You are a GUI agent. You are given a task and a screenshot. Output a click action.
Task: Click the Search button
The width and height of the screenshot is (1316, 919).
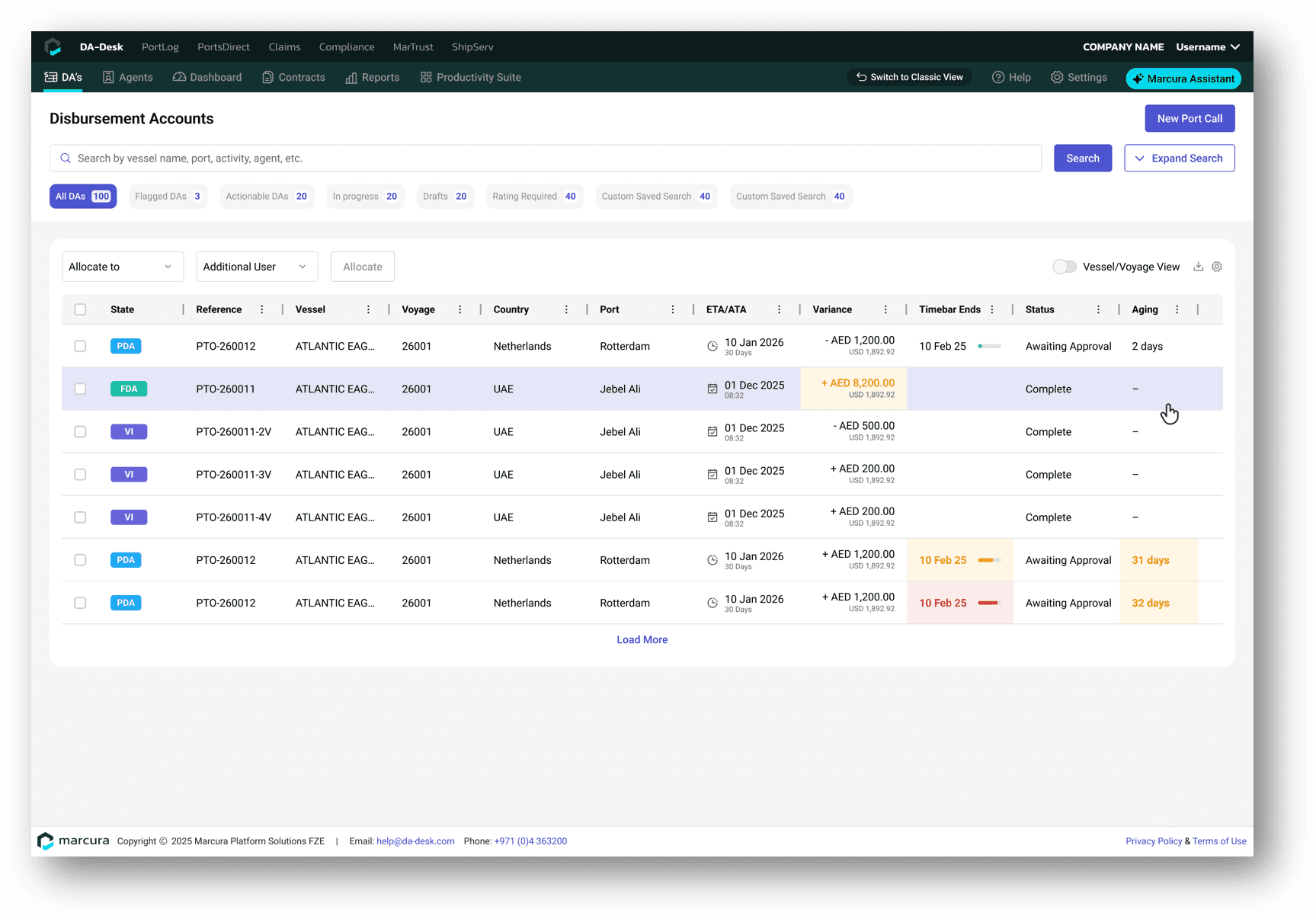tap(1083, 159)
